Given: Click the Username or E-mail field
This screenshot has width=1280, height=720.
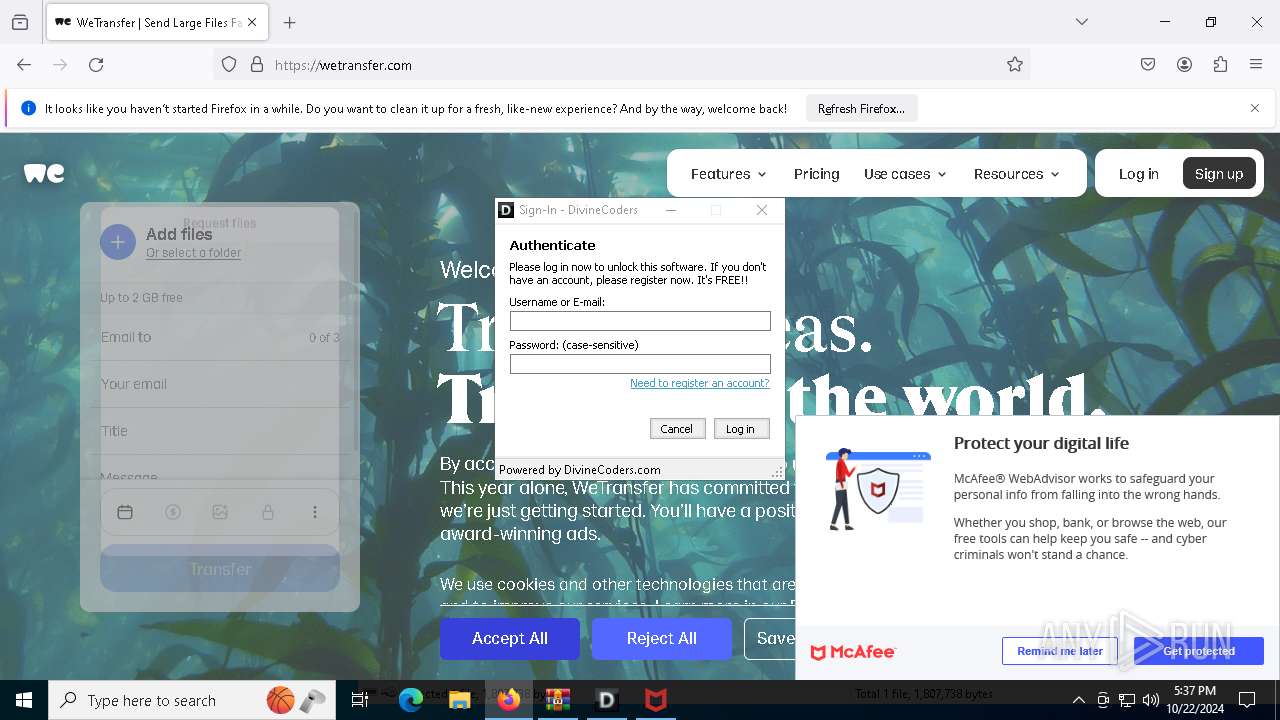Looking at the screenshot, I should [x=640, y=321].
